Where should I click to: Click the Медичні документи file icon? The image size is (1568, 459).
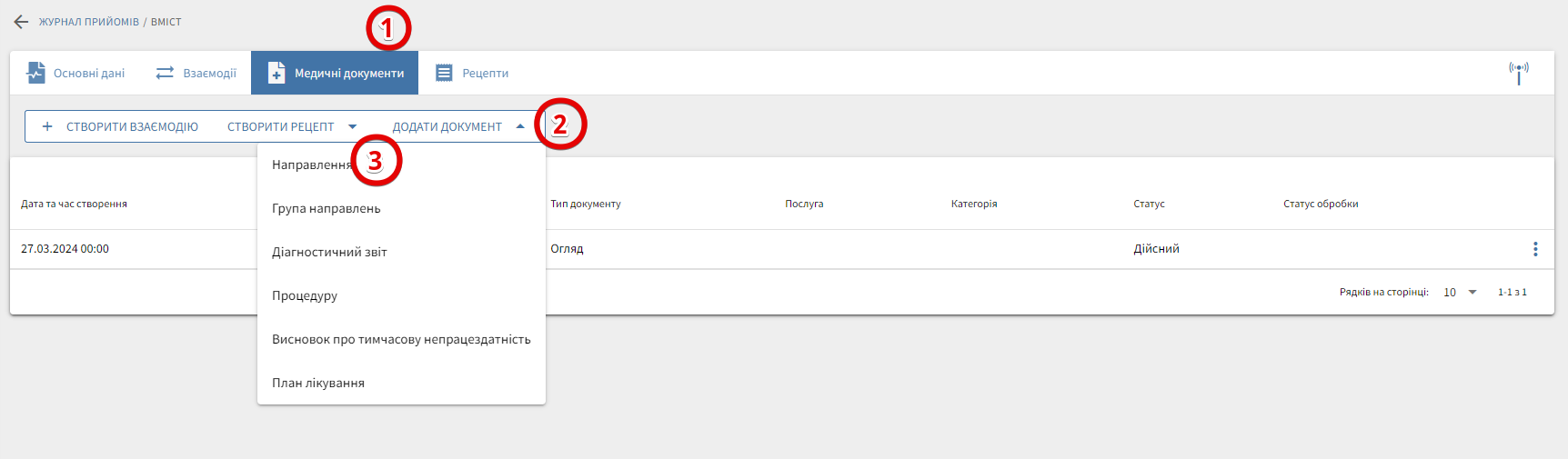pyautogui.click(x=276, y=73)
